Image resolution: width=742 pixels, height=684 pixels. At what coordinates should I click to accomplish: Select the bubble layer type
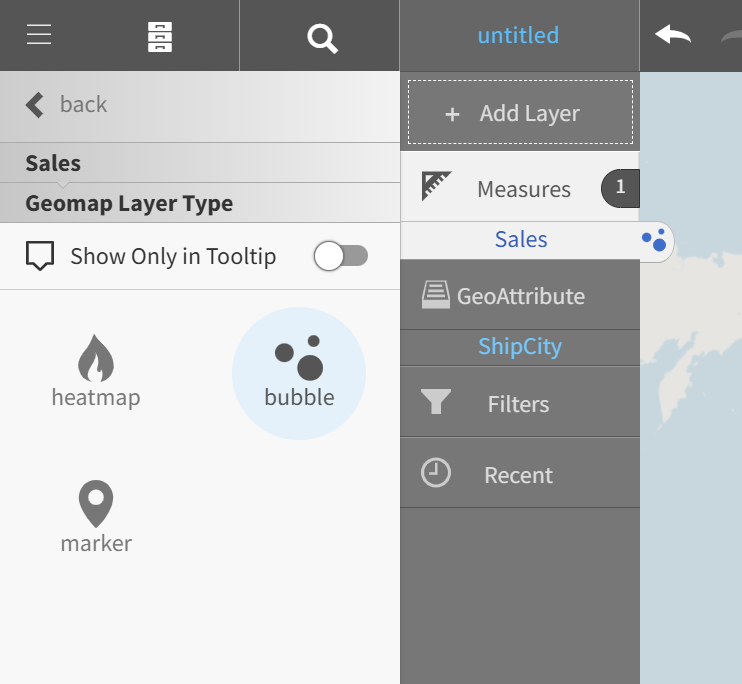[299, 373]
